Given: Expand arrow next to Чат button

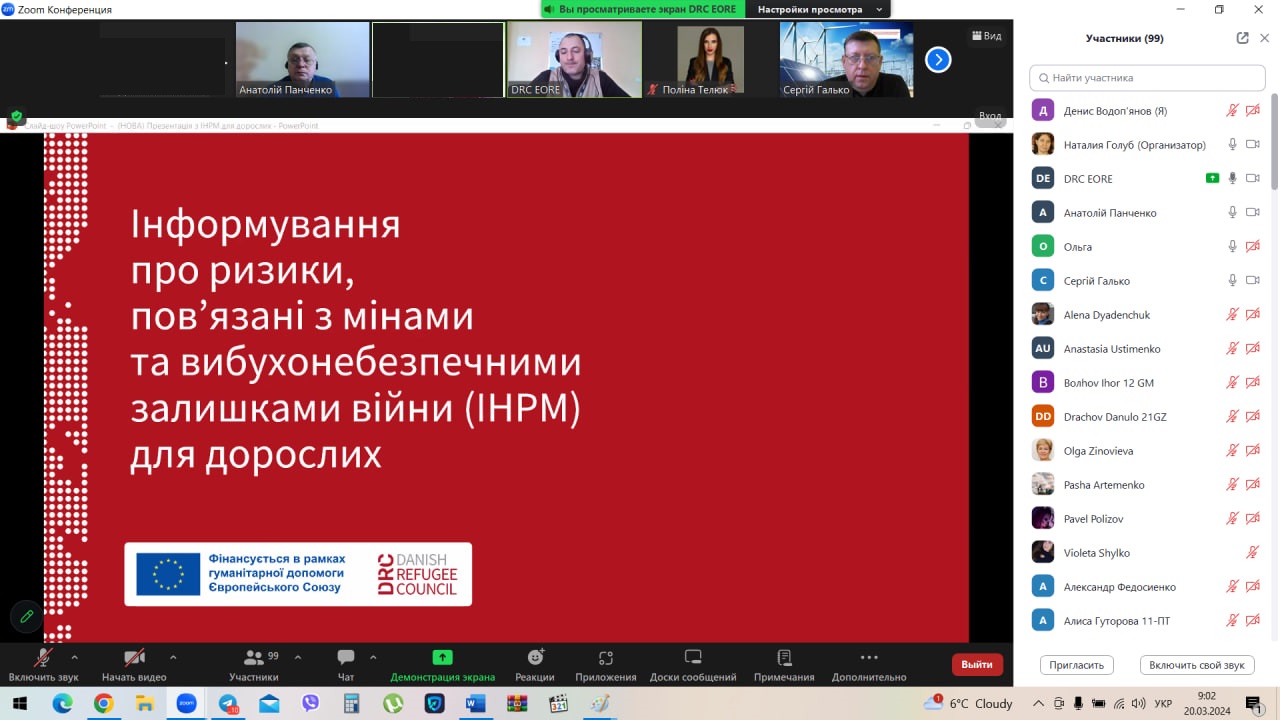Looking at the screenshot, I should (x=373, y=657).
